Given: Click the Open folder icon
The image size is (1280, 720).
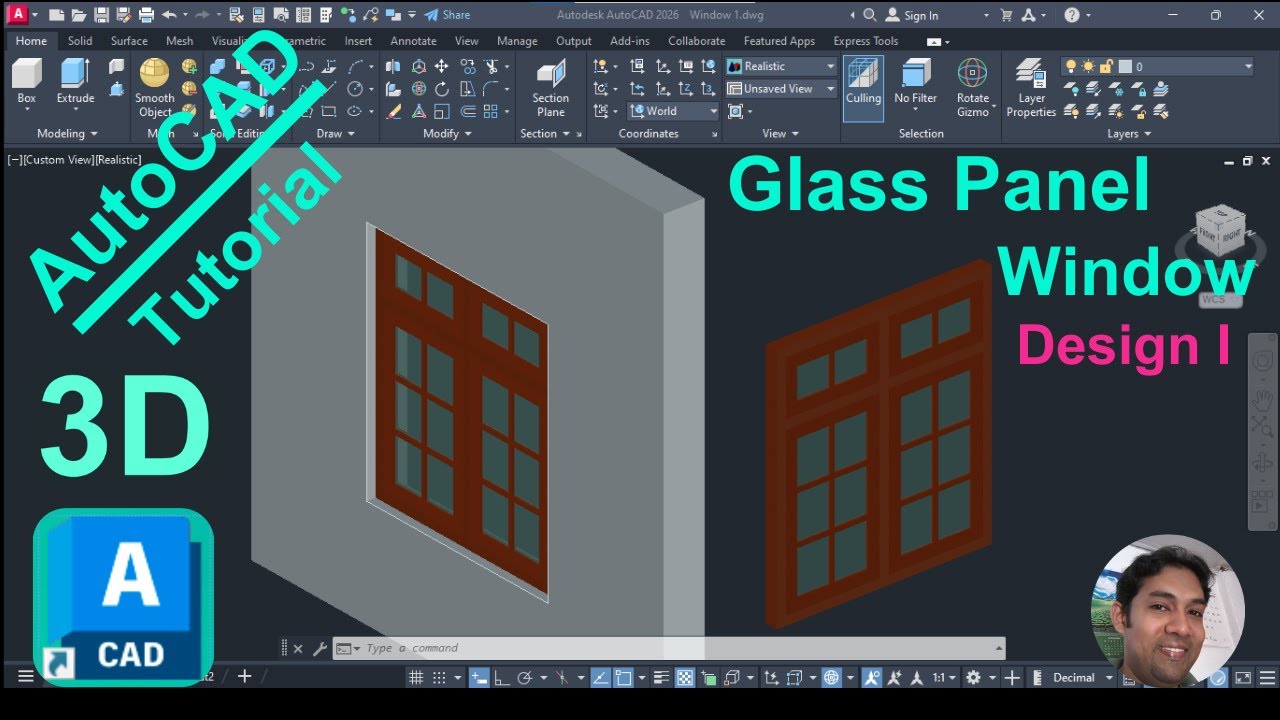Looking at the screenshot, I should point(79,15).
